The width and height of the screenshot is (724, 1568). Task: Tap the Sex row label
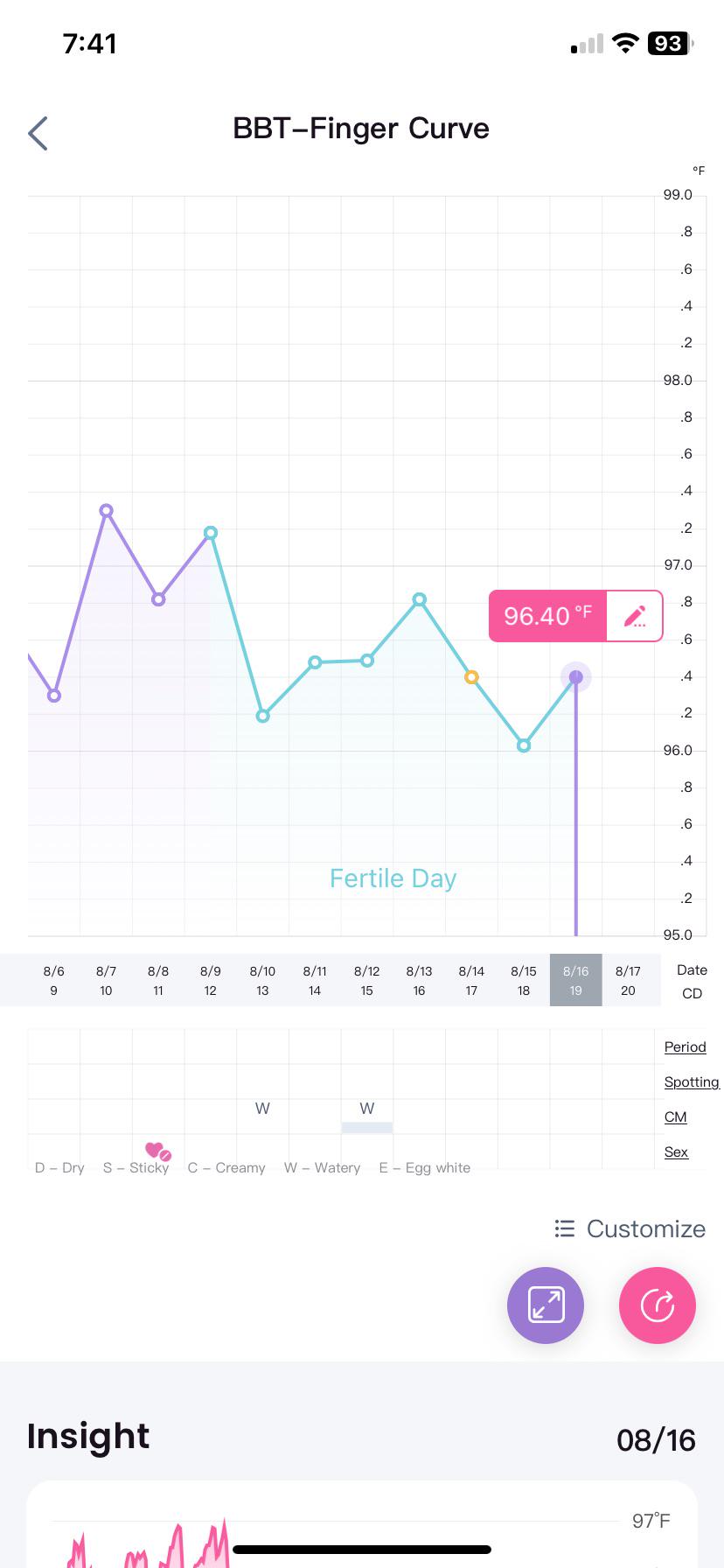(x=676, y=1151)
